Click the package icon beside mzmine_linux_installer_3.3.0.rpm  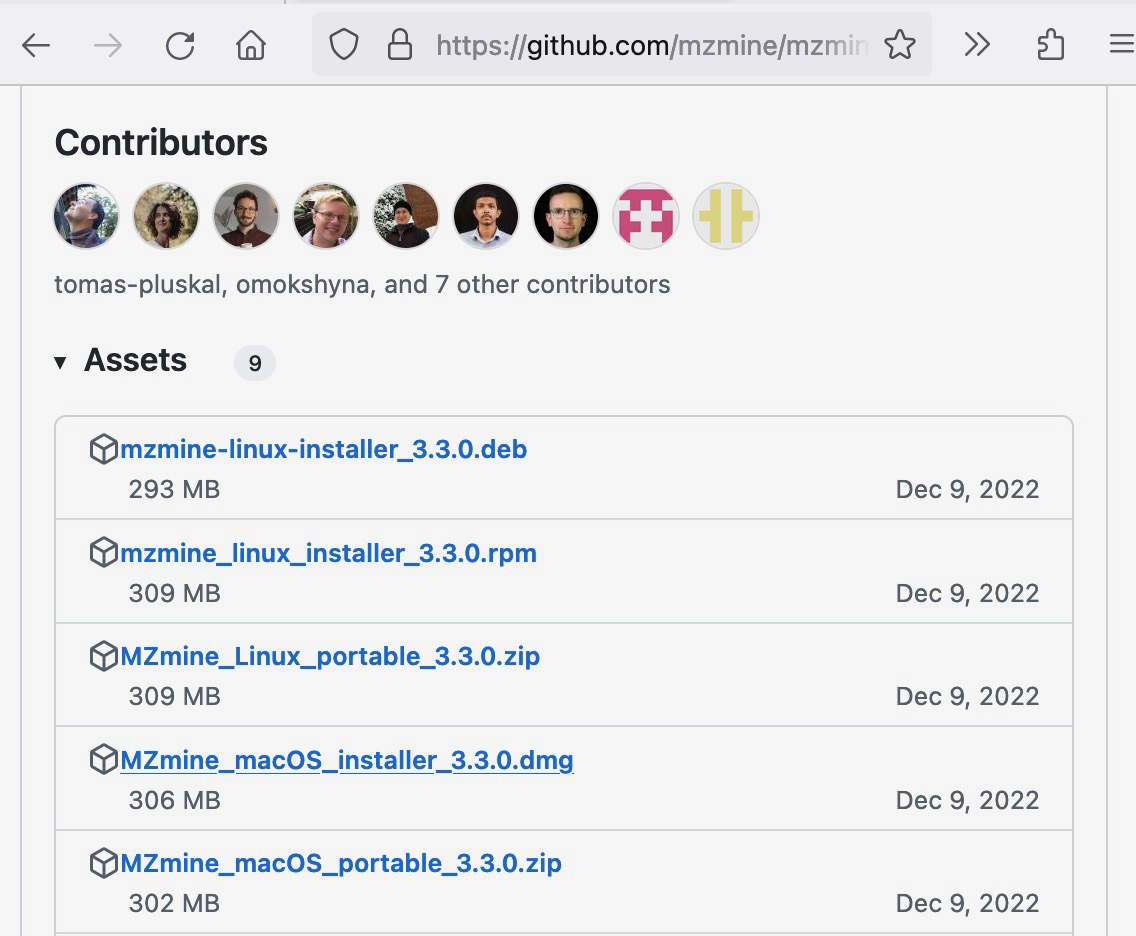104,552
